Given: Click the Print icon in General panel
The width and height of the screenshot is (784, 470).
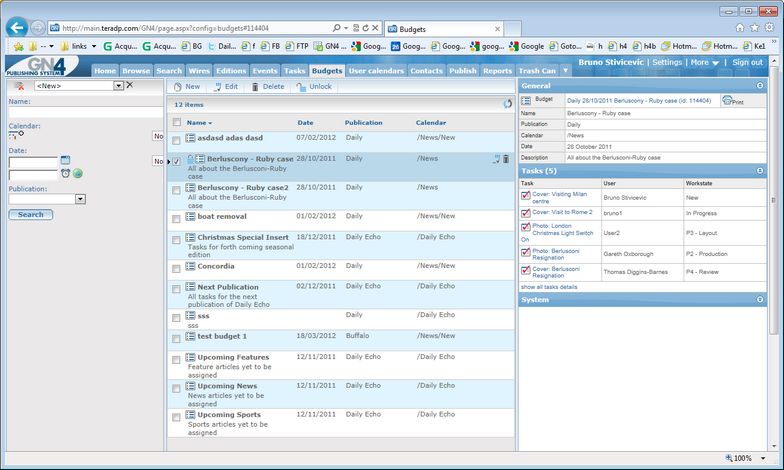Looking at the screenshot, I should pyautogui.click(x=732, y=100).
